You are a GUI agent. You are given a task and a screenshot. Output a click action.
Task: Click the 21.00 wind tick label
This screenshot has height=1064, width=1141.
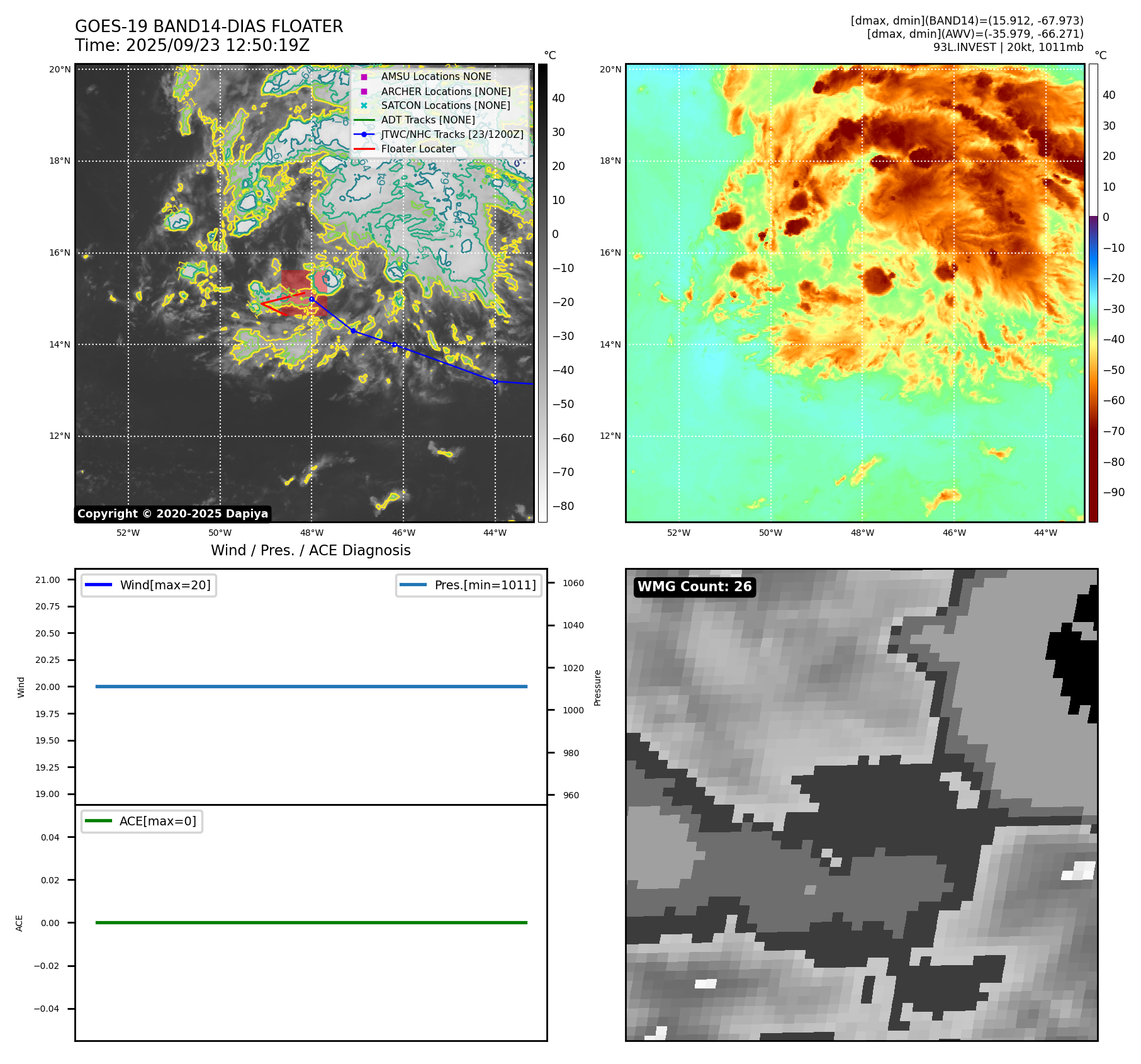point(48,580)
